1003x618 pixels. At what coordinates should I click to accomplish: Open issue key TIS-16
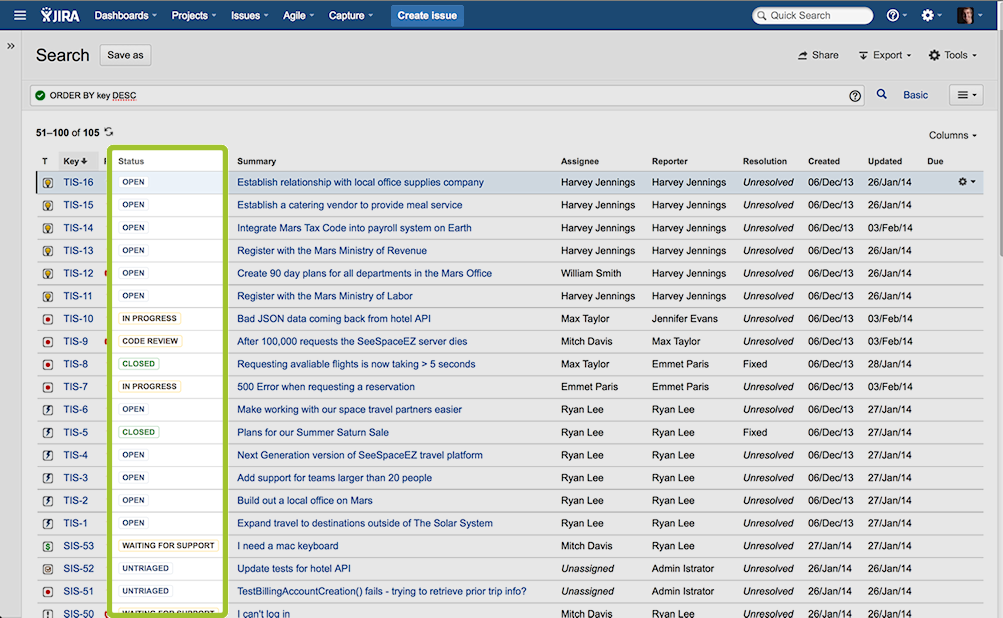78,182
